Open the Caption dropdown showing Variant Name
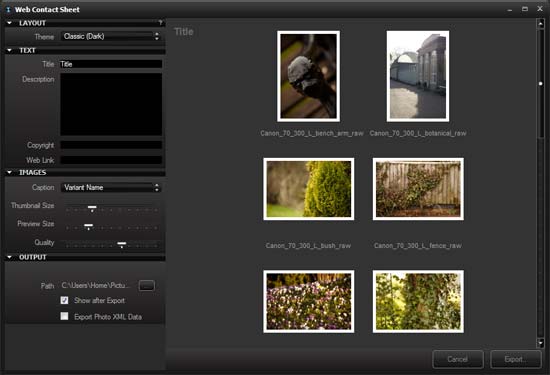 coord(111,188)
